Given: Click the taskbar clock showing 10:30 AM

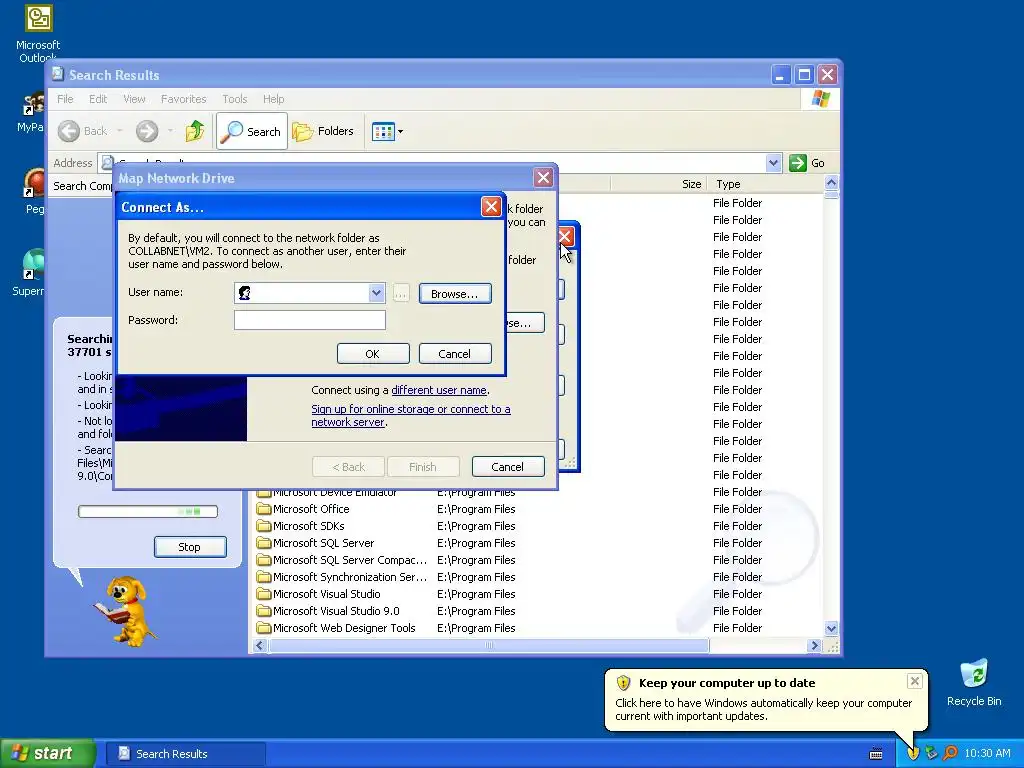Looking at the screenshot, I should click(987, 754).
